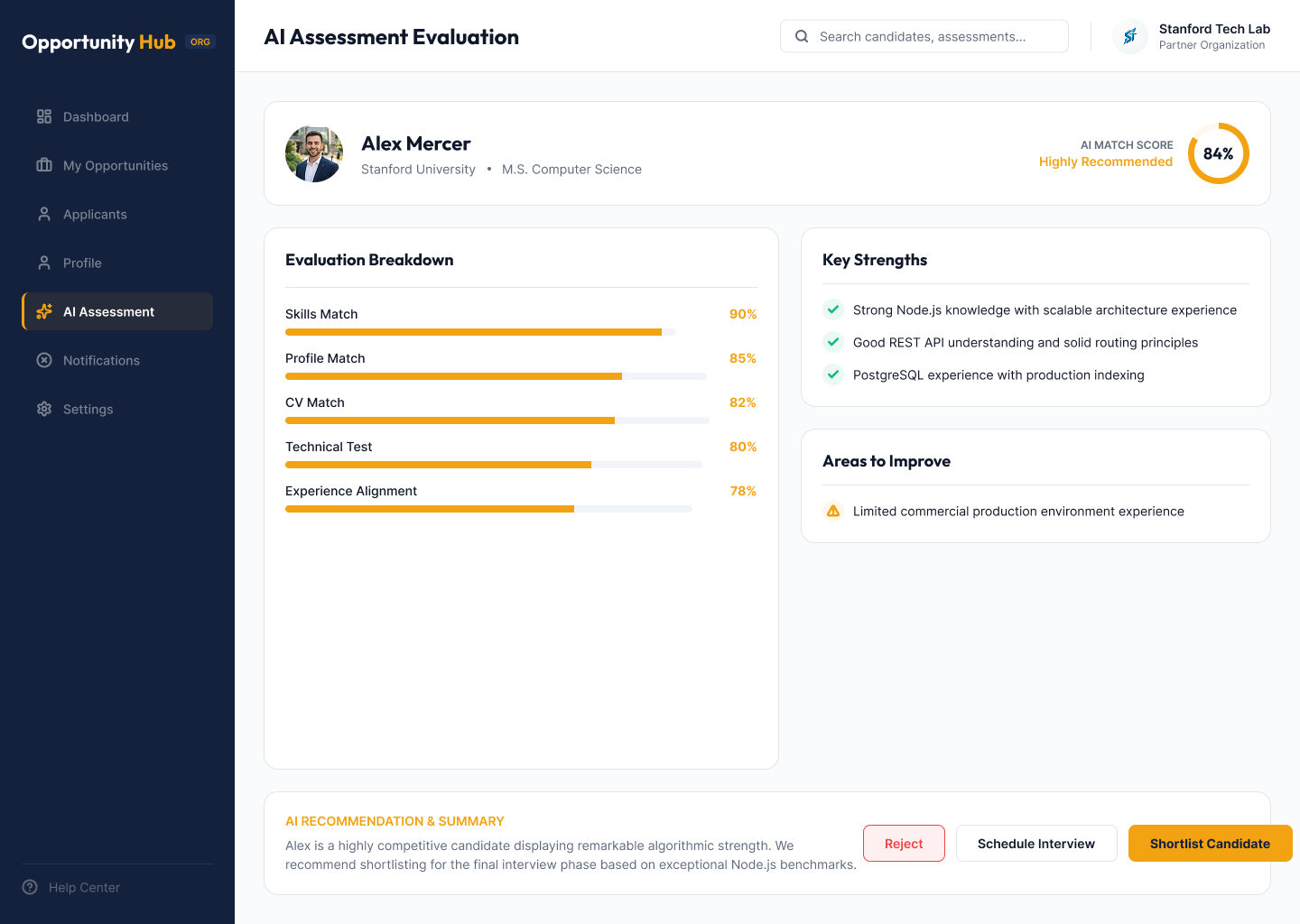
Task: Open the Dashboard menu item
Action: click(x=117, y=116)
